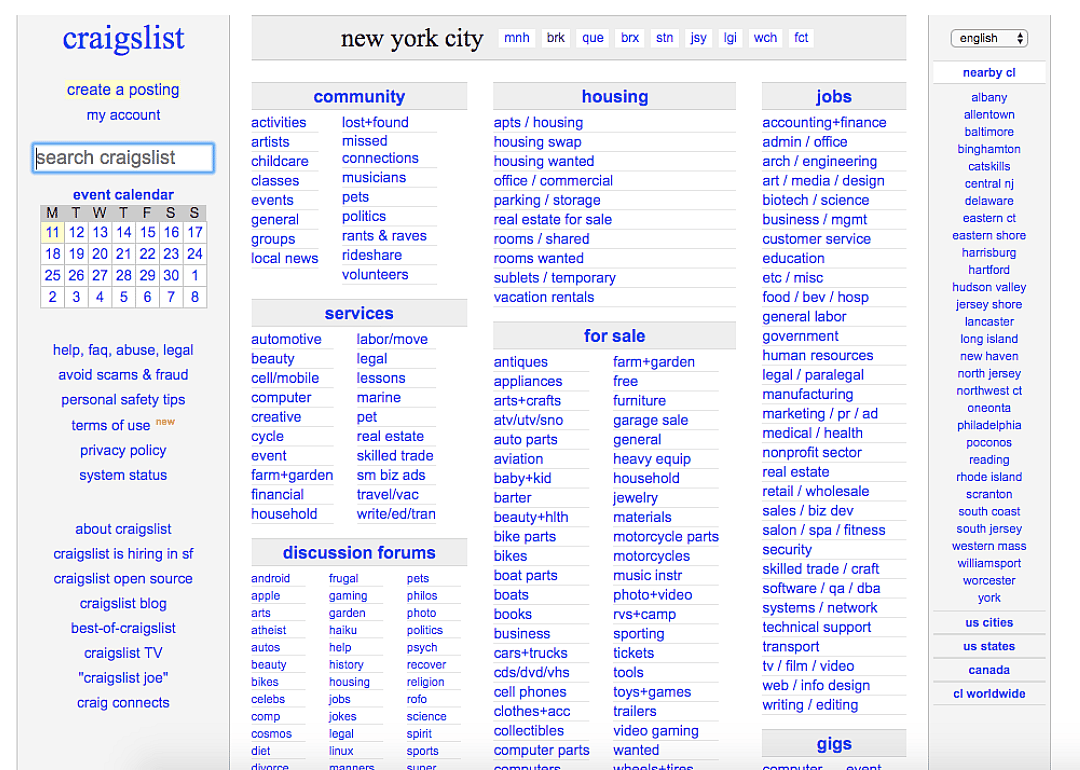Screen dimensions: 1080x770
Task: Open the philos discussion forum
Action: pos(422,596)
